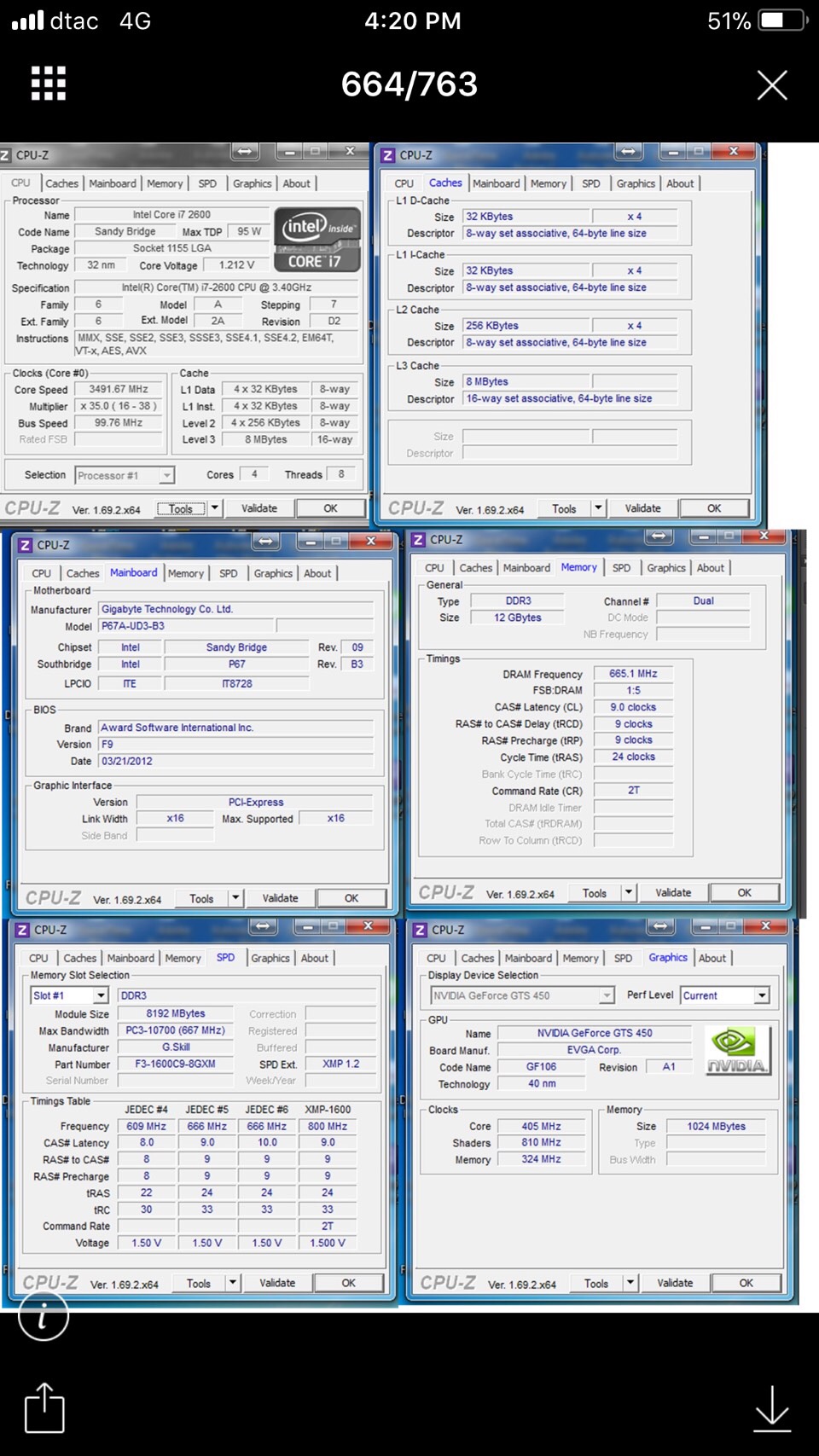
Task: Switch to Memory tab in Mainboard window
Action: 185,573
